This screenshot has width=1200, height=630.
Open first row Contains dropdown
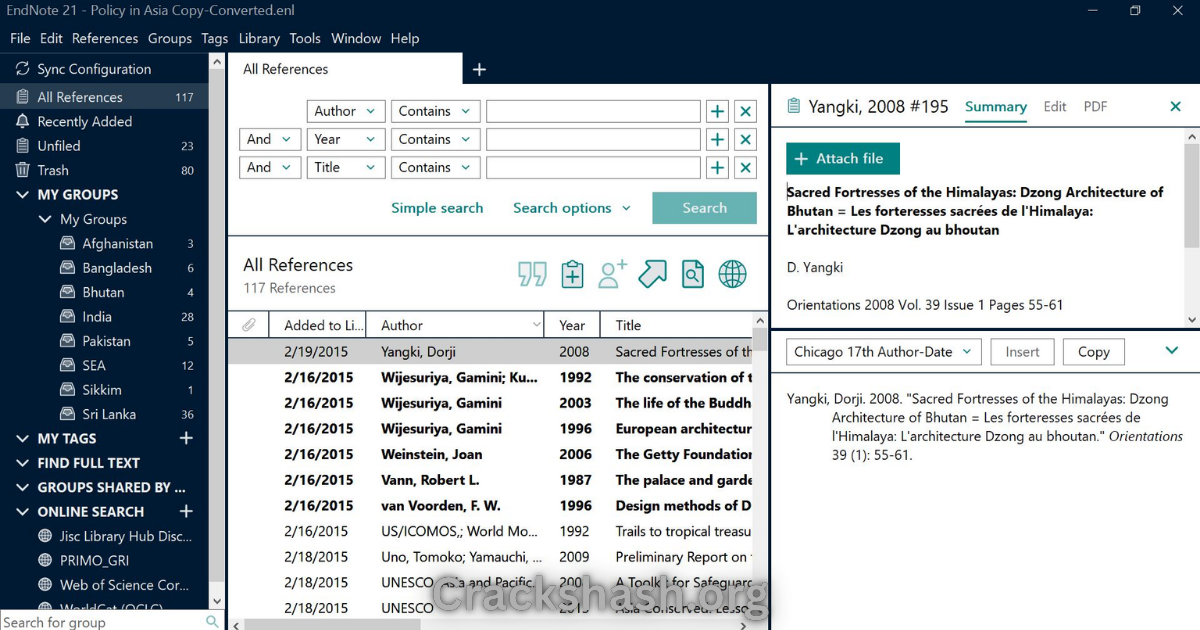click(435, 111)
